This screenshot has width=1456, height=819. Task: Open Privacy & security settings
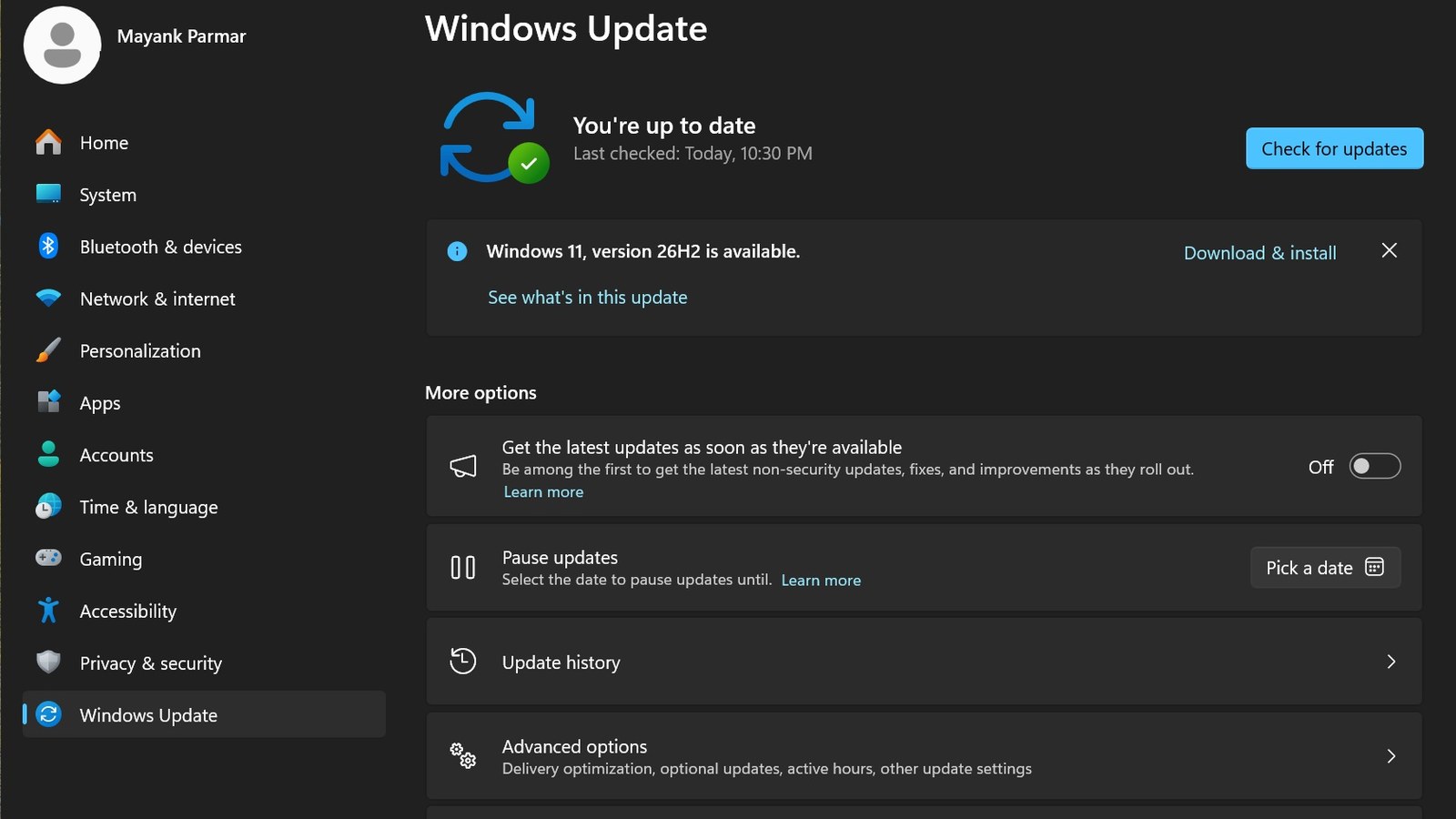(204, 662)
